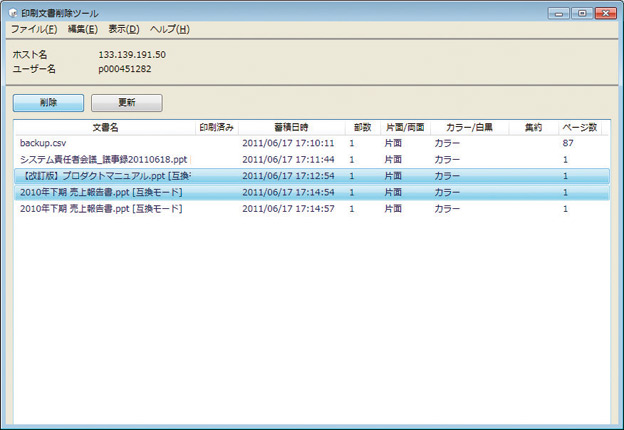Open the ヘルプ(H) menu
Screen dimensions: 624x430
click(x=169, y=29)
